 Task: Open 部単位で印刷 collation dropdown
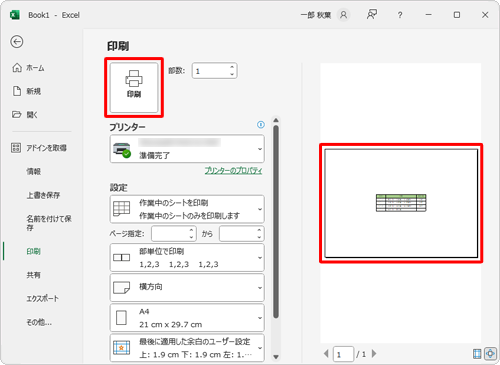(x=187, y=257)
